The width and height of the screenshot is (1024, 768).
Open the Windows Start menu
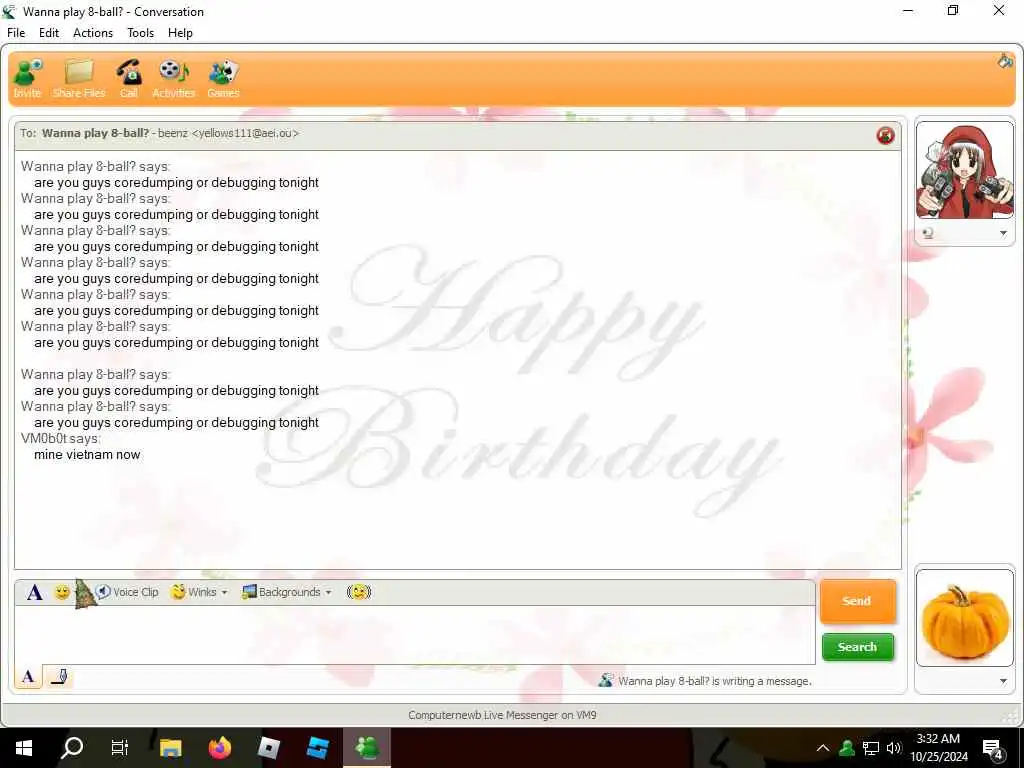click(x=24, y=747)
